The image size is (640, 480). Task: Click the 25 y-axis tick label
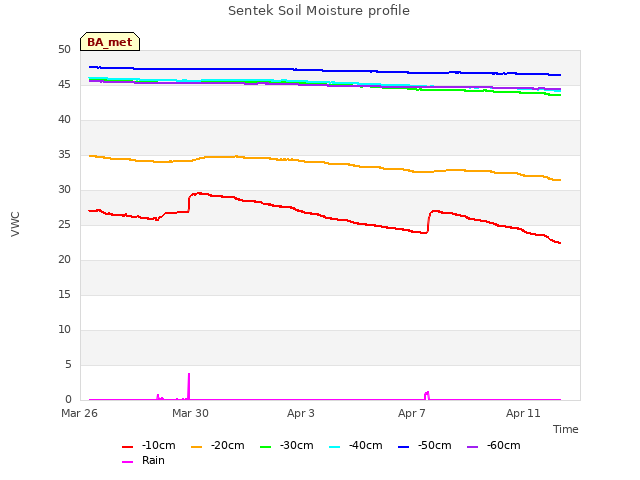pyautogui.click(x=64, y=224)
